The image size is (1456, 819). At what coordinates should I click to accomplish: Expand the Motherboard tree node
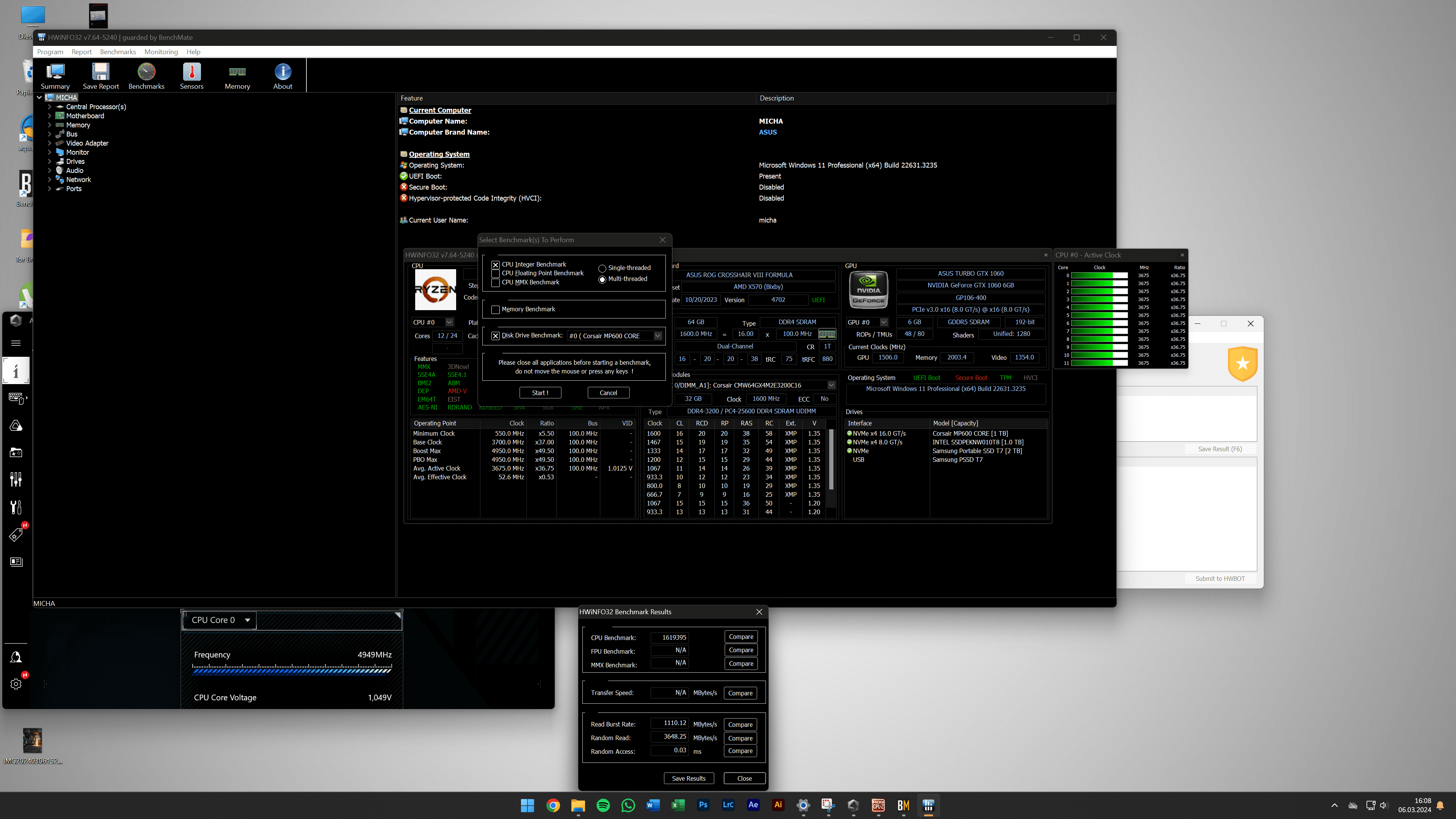click(x=50, y=116)
